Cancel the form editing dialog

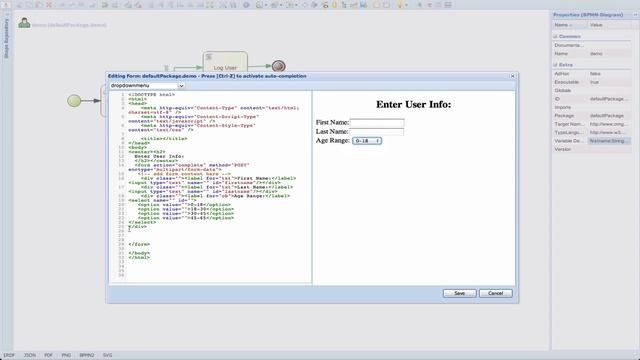coord(496,293)
